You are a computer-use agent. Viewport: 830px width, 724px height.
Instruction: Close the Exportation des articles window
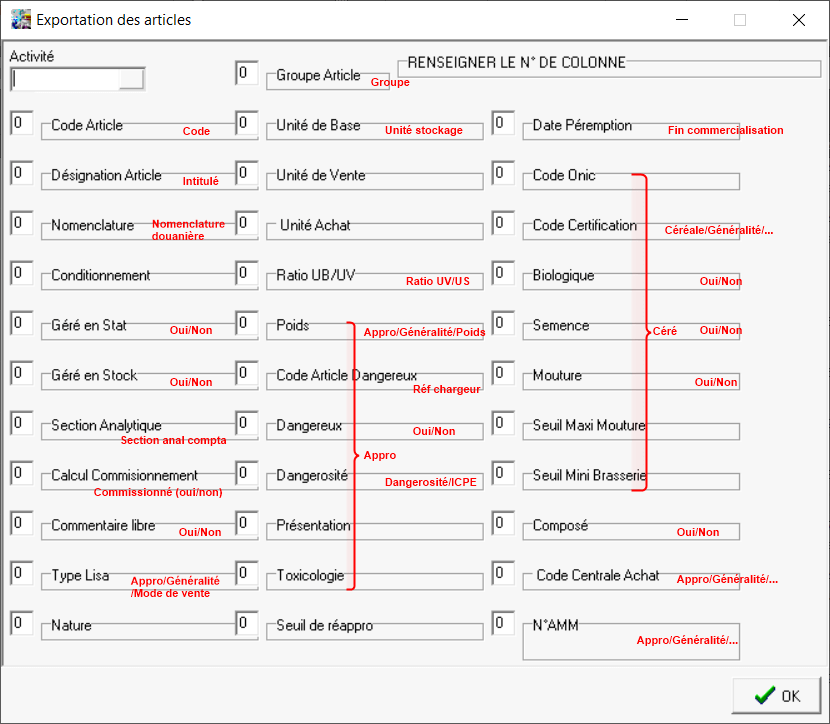pos(798,19)
